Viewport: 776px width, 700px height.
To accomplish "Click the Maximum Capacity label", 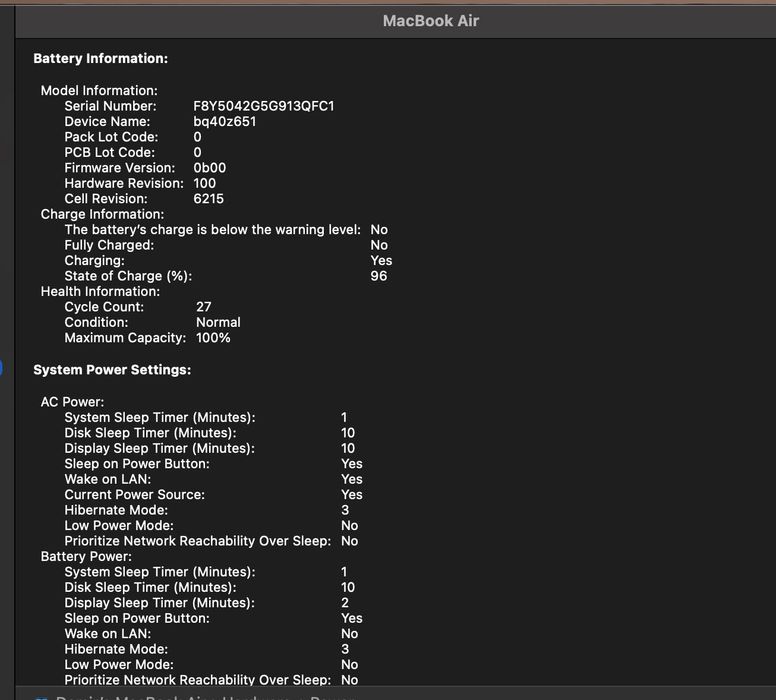I will point(125,338).
